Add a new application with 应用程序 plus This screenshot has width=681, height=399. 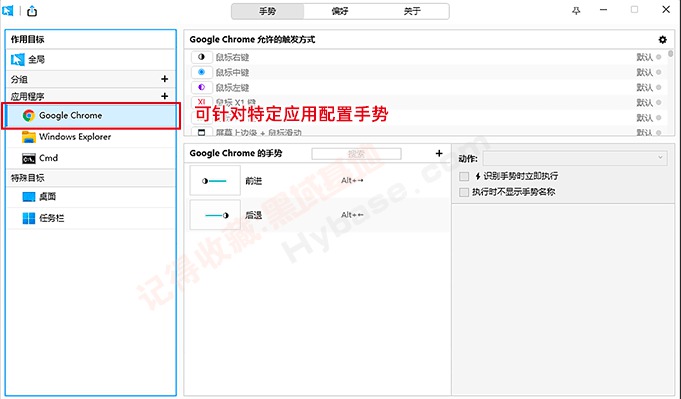165,96
